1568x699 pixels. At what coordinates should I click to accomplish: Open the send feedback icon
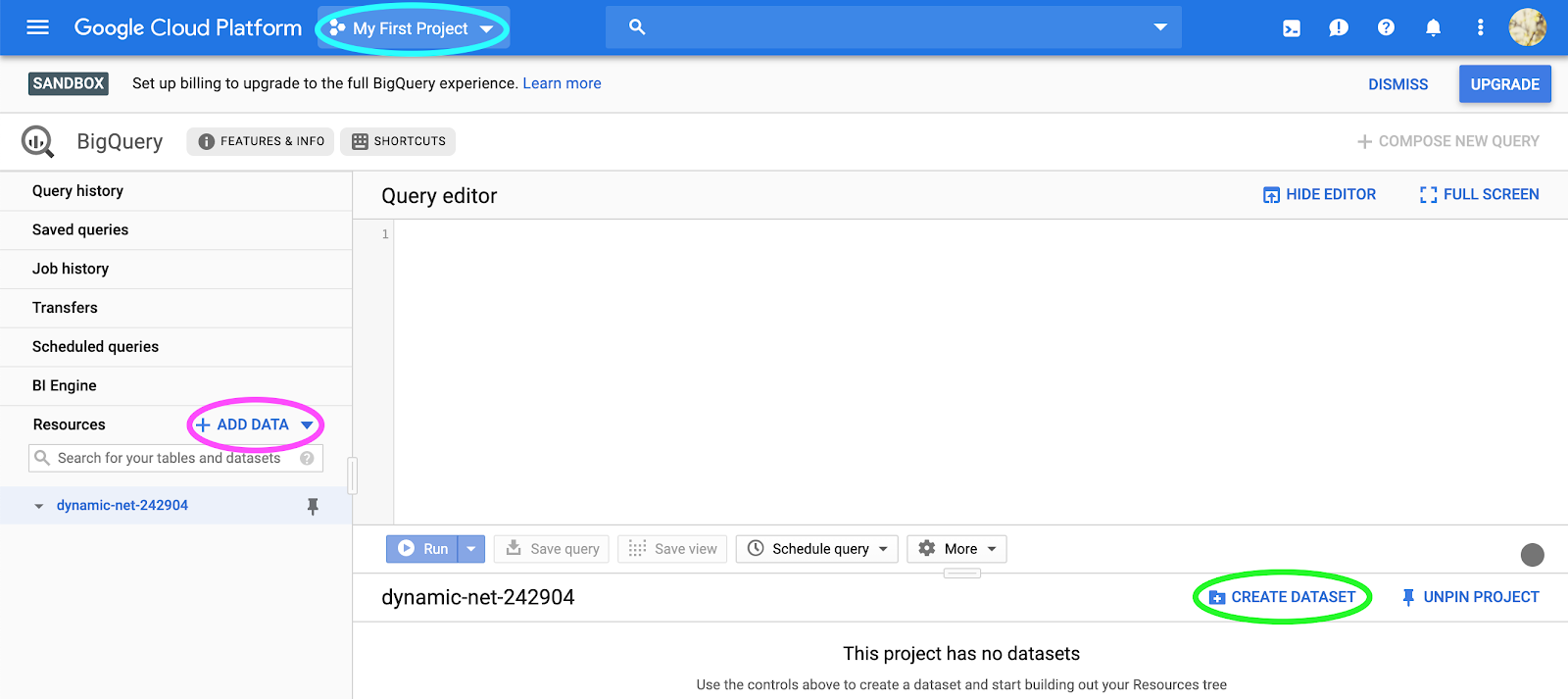pos(1339,28)
